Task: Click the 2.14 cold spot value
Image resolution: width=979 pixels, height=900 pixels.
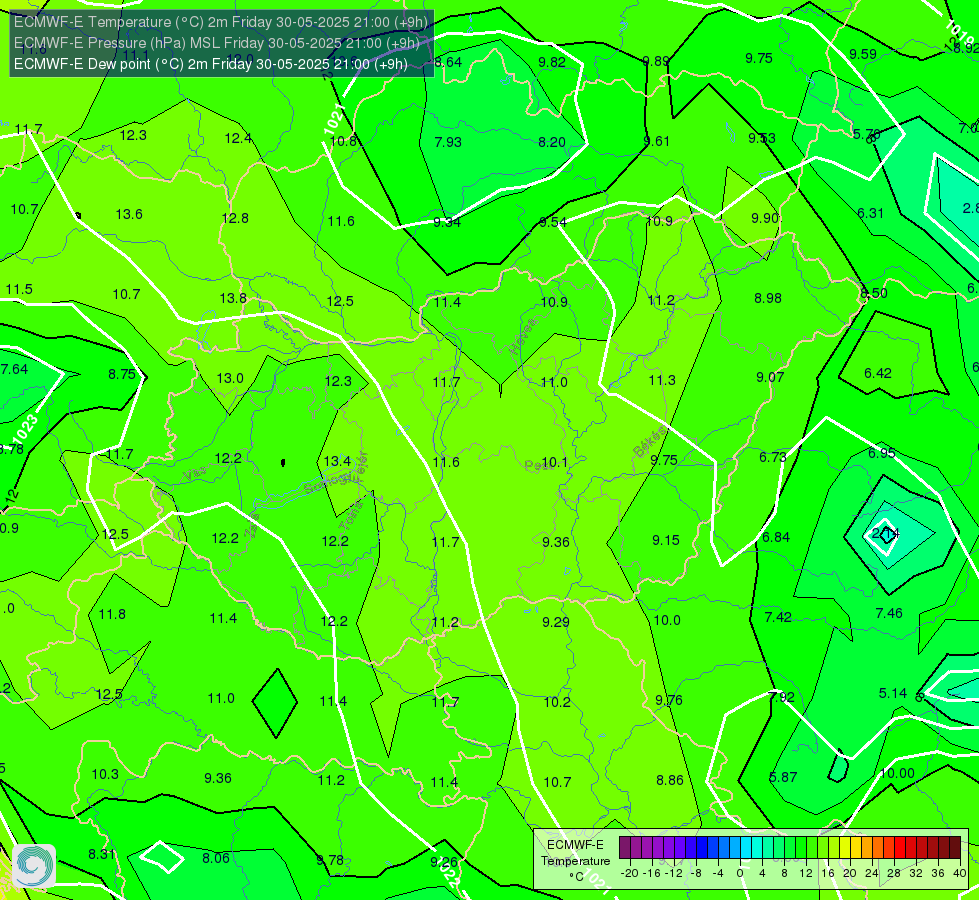Action: [x=885, y=534]
